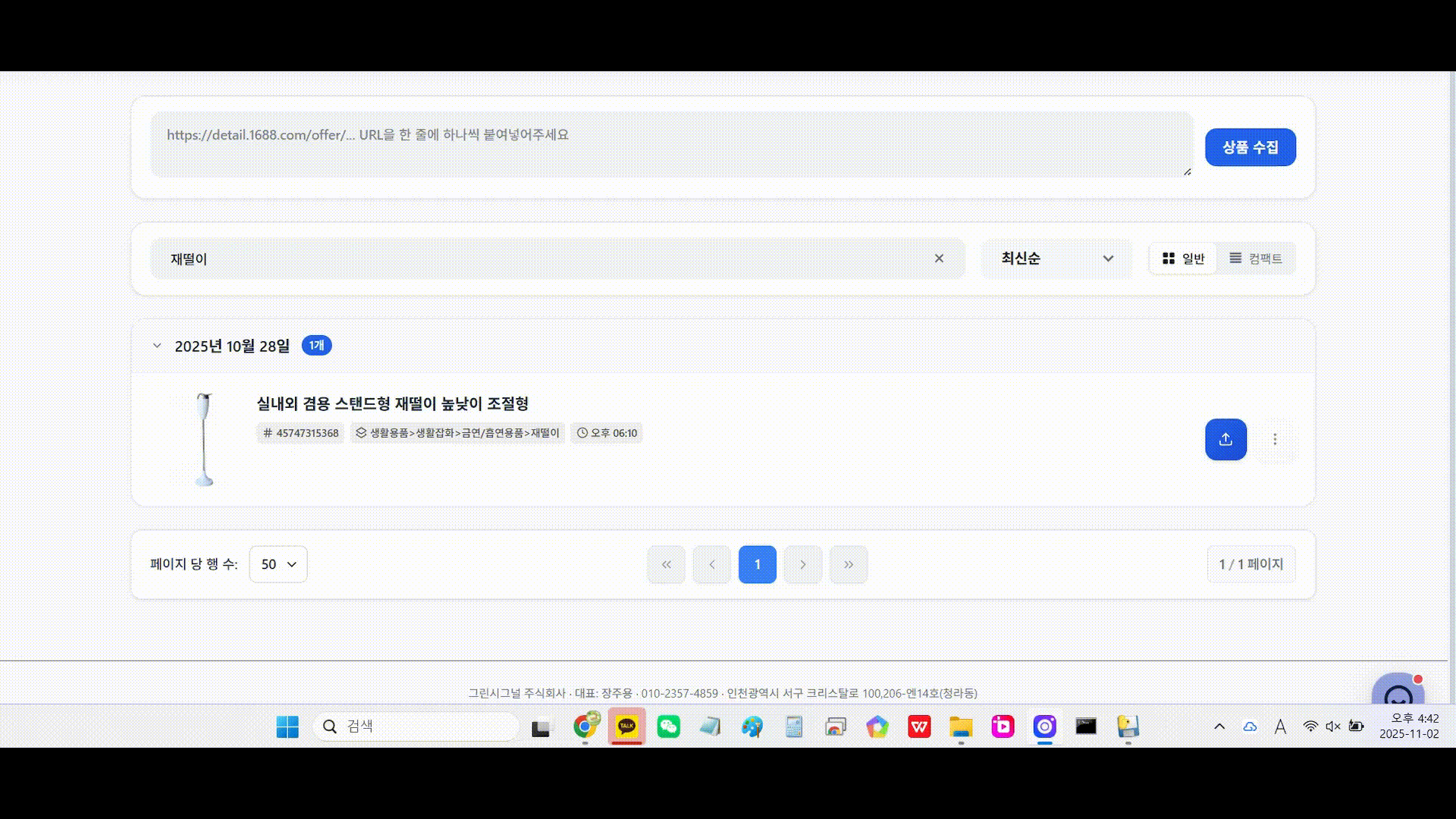The width and height of the screenshot is (1456, 819).
Task: Click the 상품 수집 button
Action: (1250, 147)
